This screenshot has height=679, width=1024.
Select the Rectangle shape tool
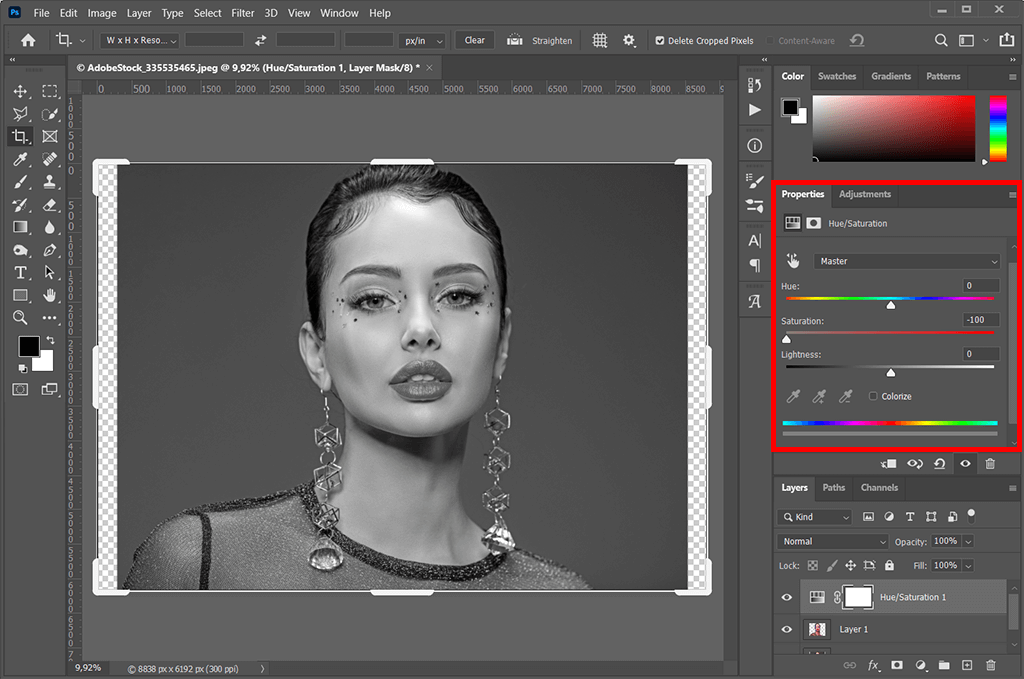pos(20,295)
